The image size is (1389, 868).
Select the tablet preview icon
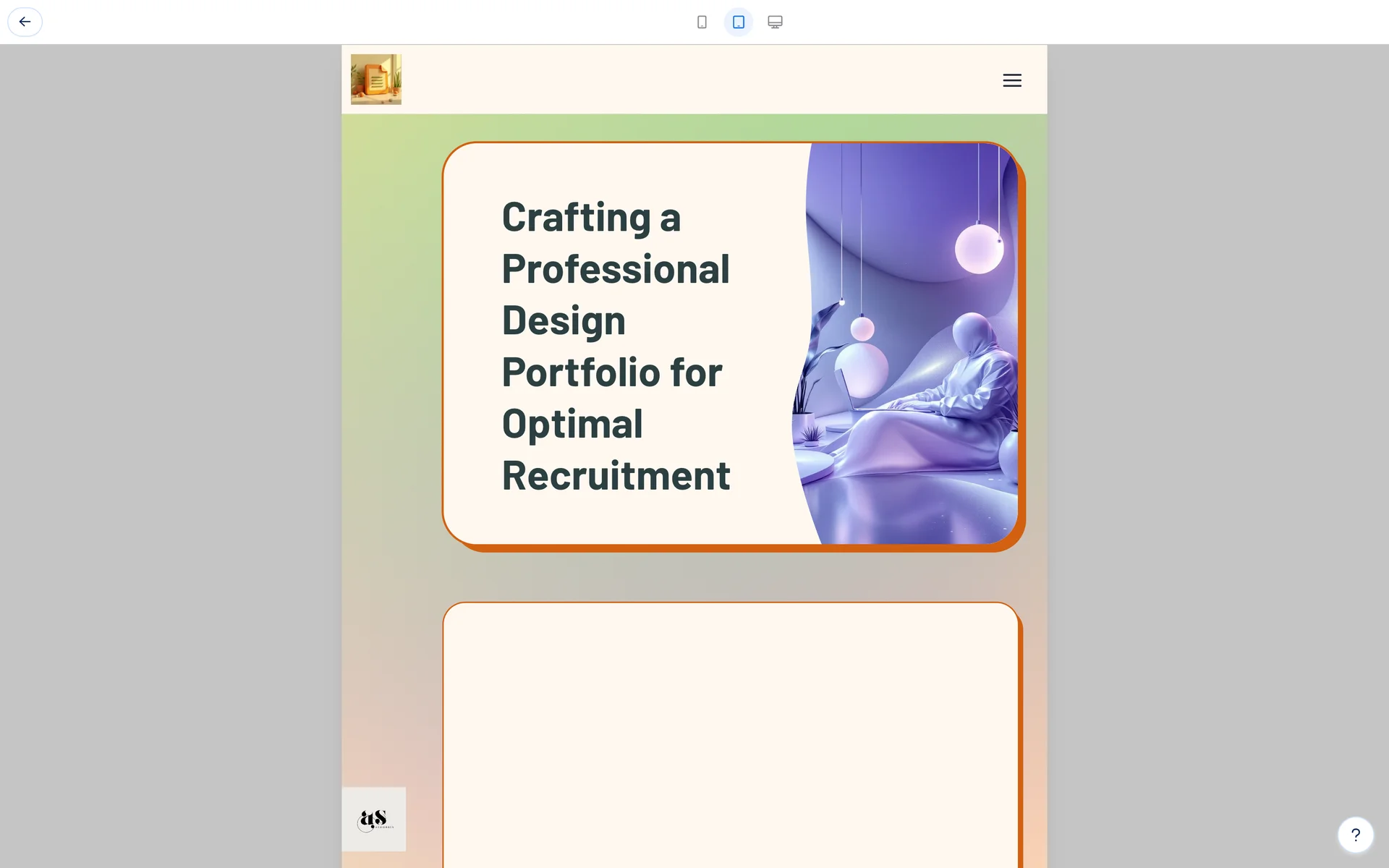738,22
